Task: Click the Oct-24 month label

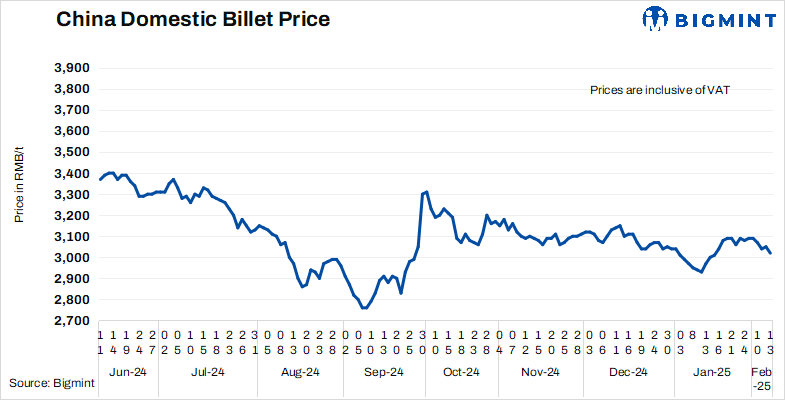Action: 463,372
